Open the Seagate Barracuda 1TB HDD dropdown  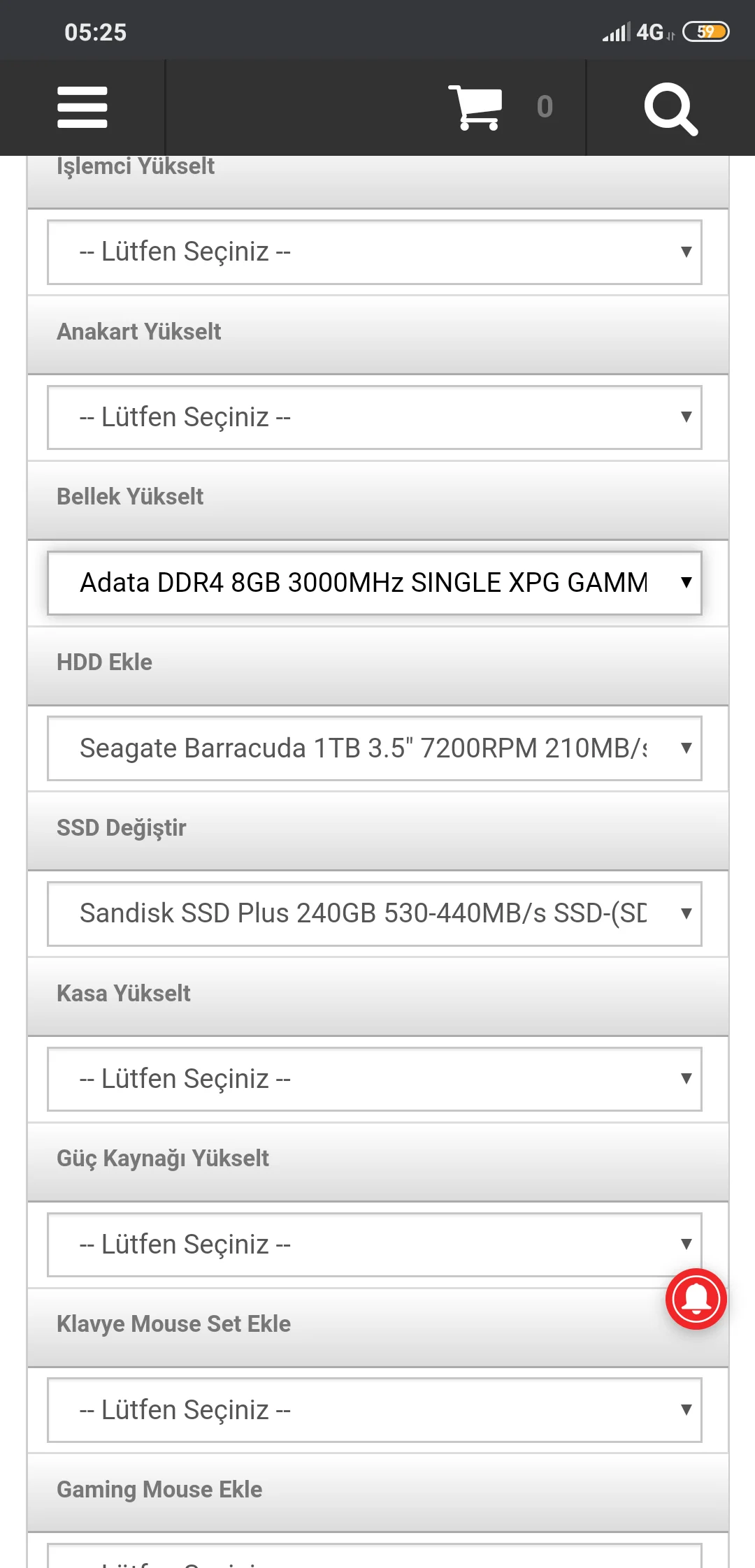(x=375, y=748)
